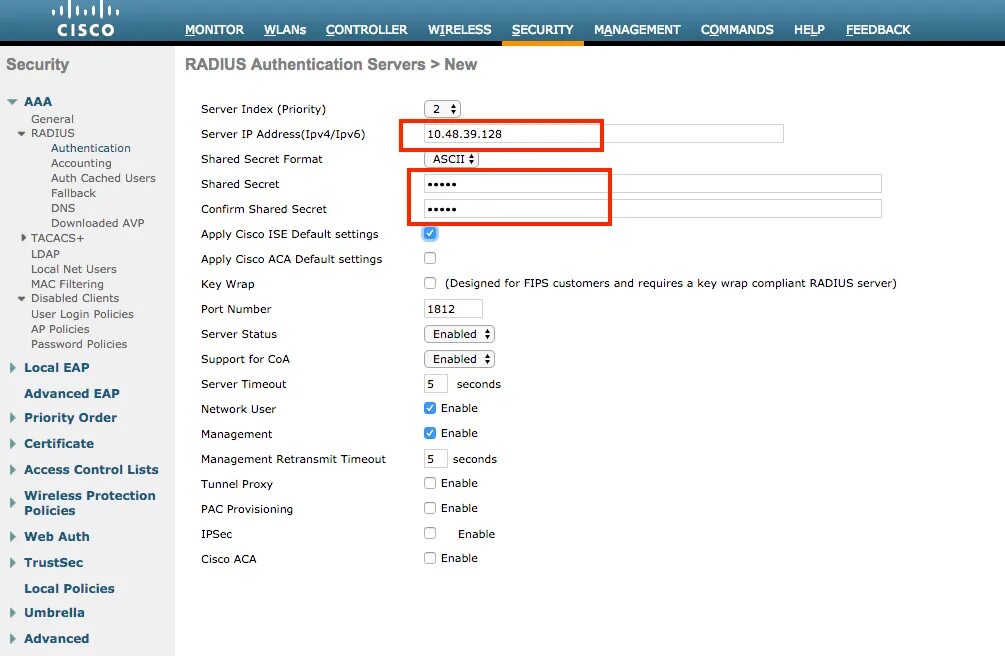Image resolution: width=1005 pixels, height=656 pixels.
Task: Expand the TrustSec section arrow
Action: coord(13,562)
